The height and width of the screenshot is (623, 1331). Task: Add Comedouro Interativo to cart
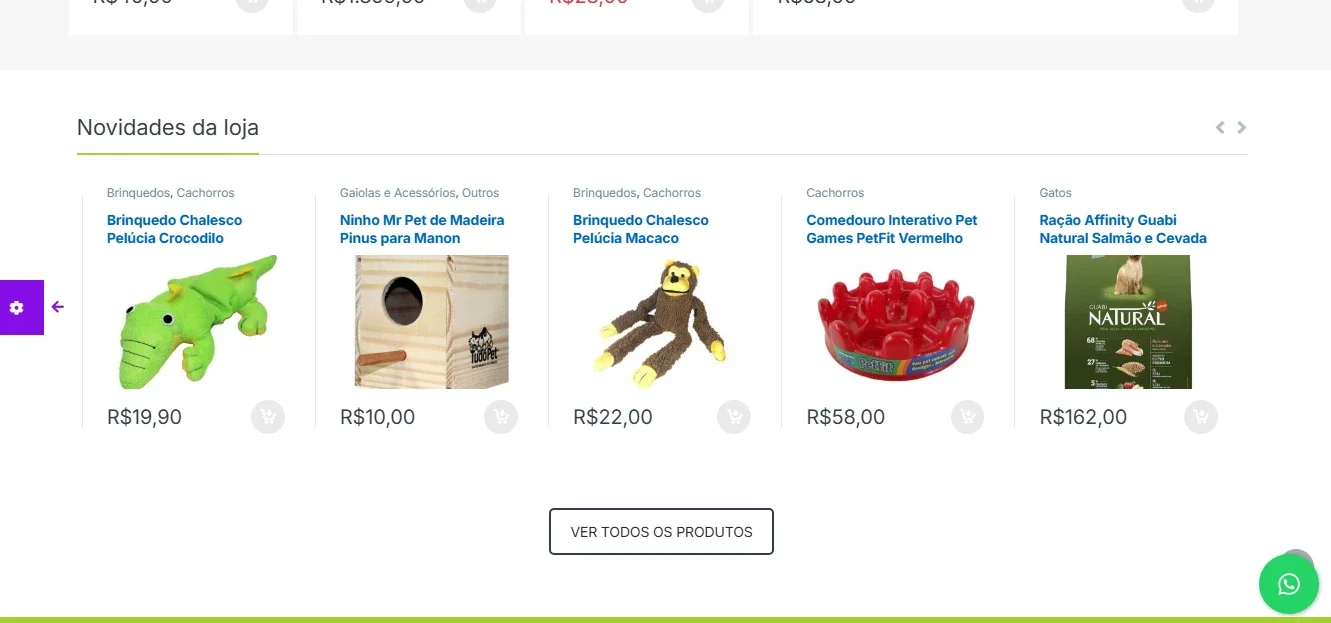(x=968, y=417)
